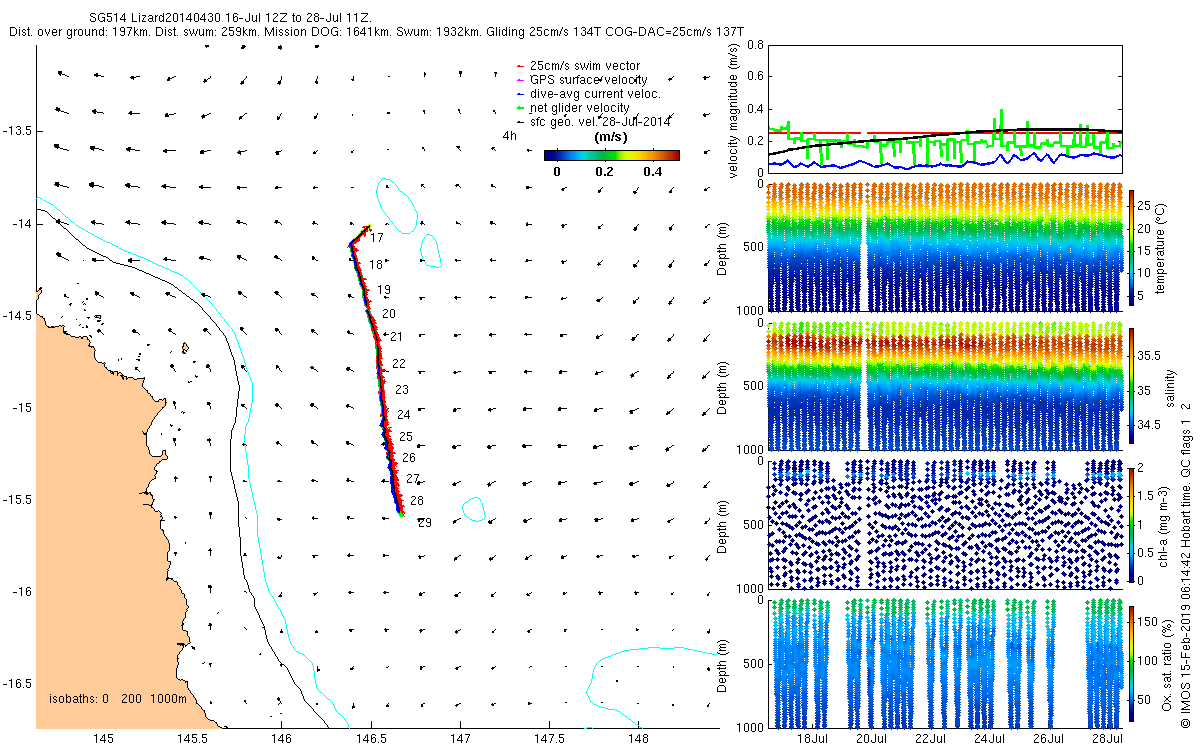The image size is (1200, 750).
Task: Click the 'net glider velocity' legend entry
Action: click(573, 108)
